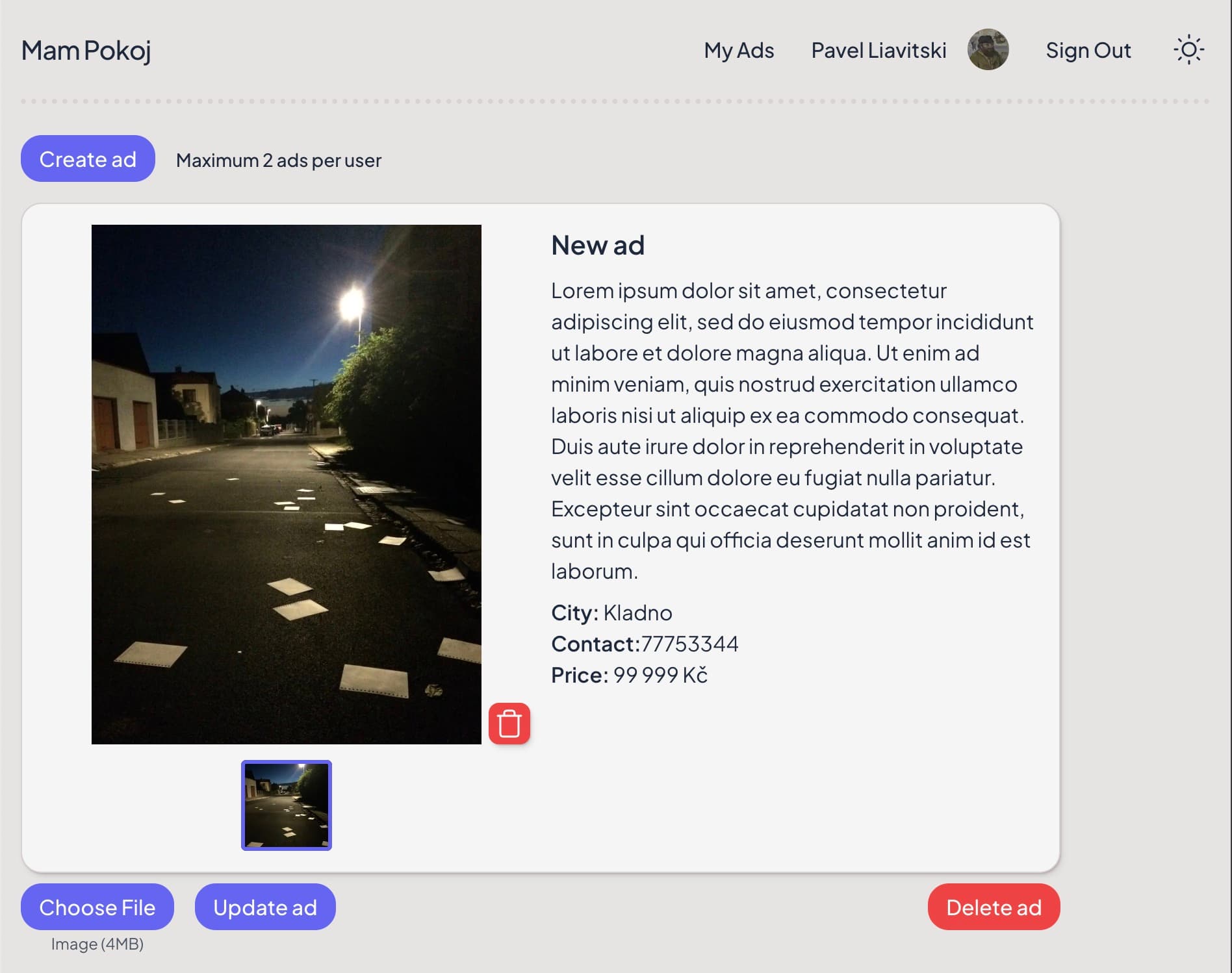Click the red Delete ad button
This screenshot has width=1232, height=973.
click(994, 907)
